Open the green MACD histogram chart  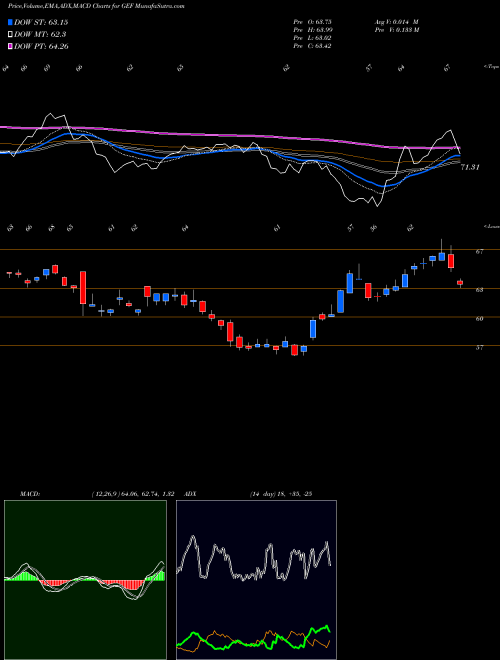85,580
